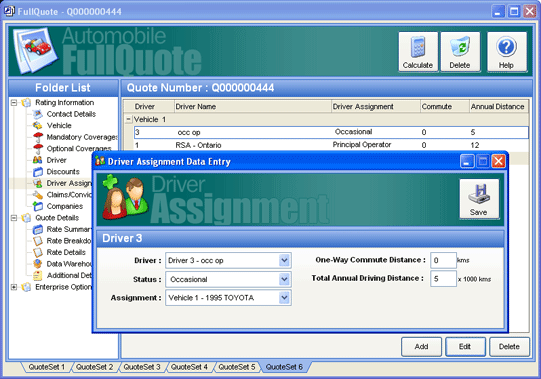Screen dimensions: 541x379
Task: Switch to the QuoteSet 4 tab
Action: [x=189, y=367]
